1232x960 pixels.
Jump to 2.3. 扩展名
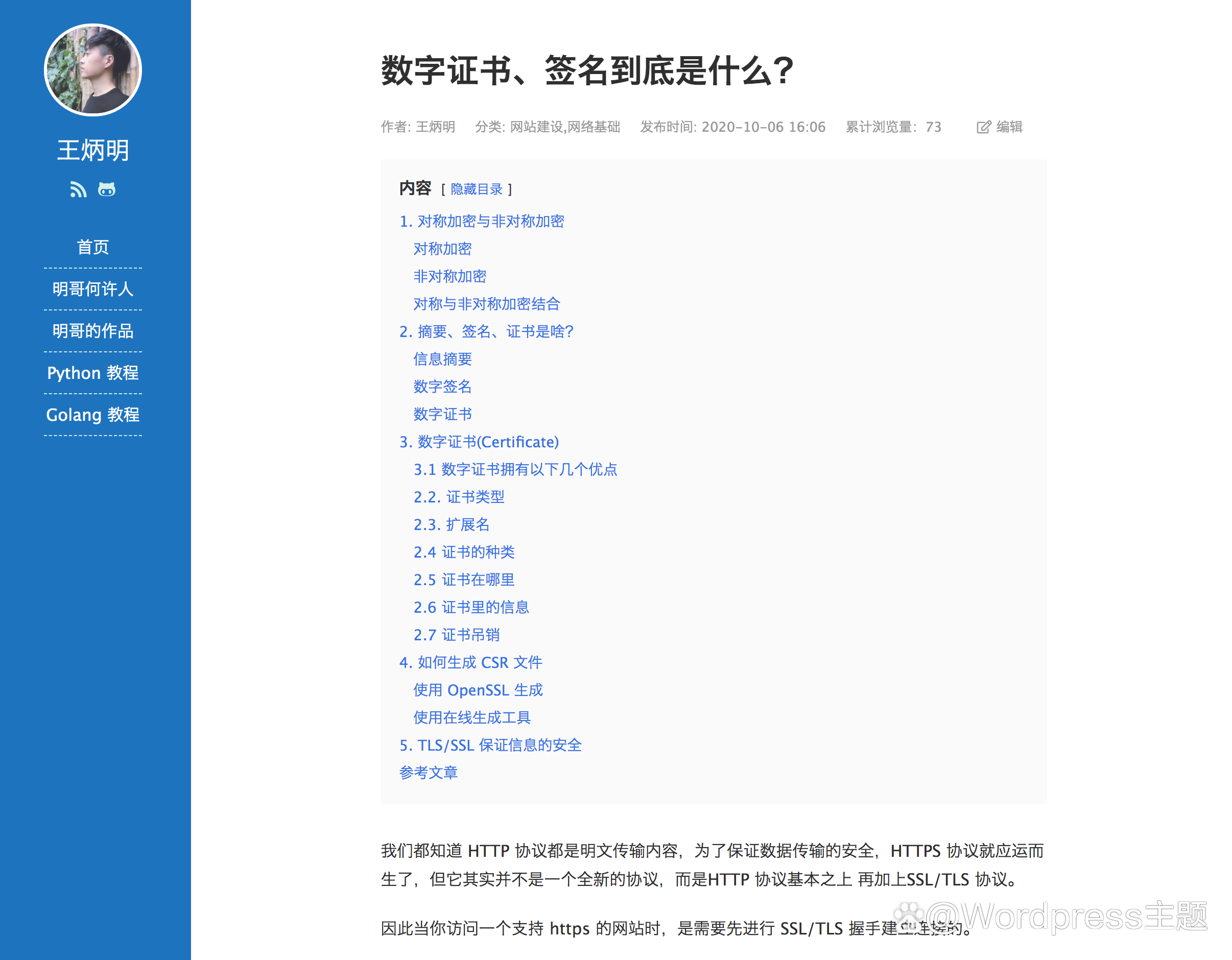tap(452, 524)
